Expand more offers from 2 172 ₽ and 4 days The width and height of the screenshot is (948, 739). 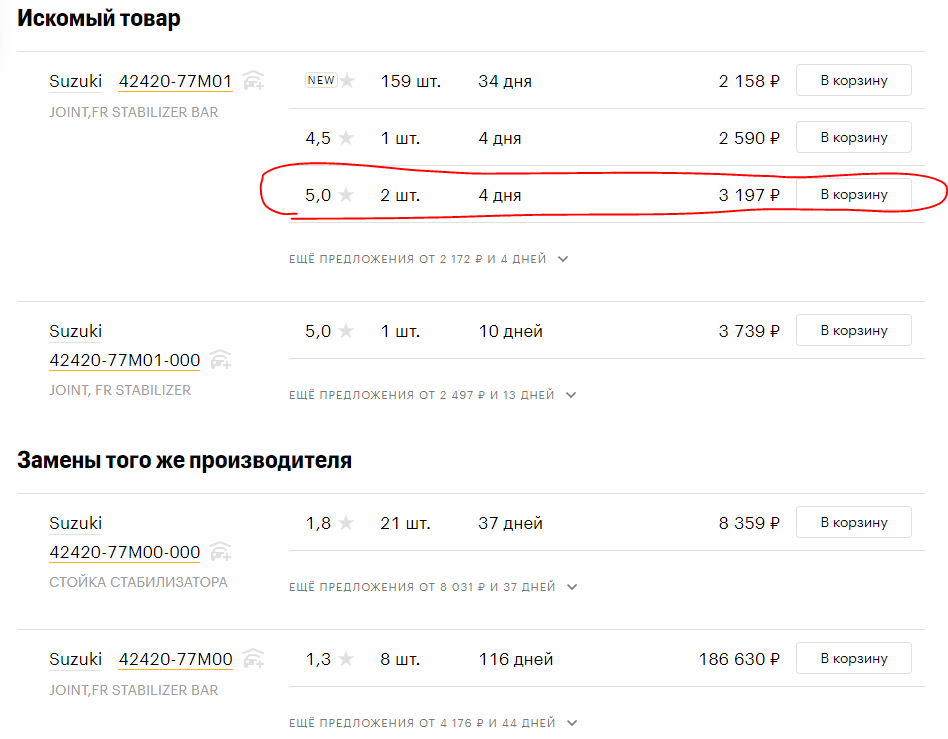tap(429, 259)
